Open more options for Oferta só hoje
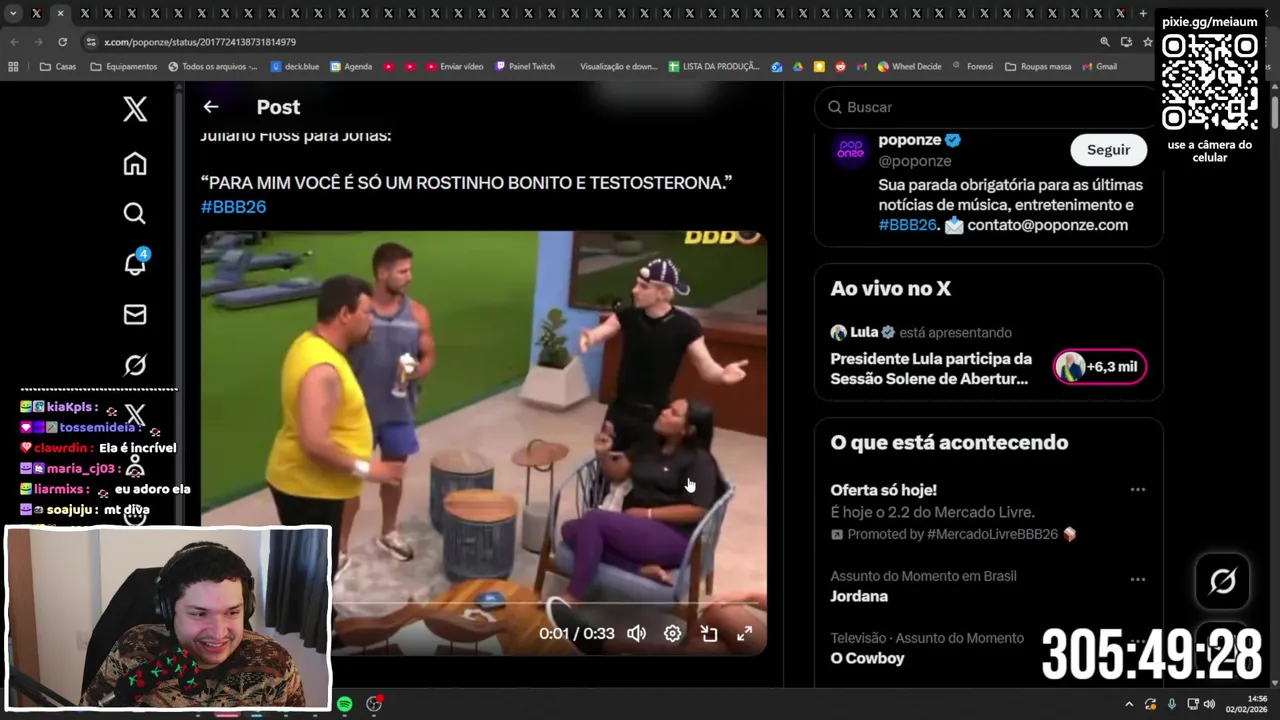The height and width of the screenshot is (720, 1280). click(1137, 490)
